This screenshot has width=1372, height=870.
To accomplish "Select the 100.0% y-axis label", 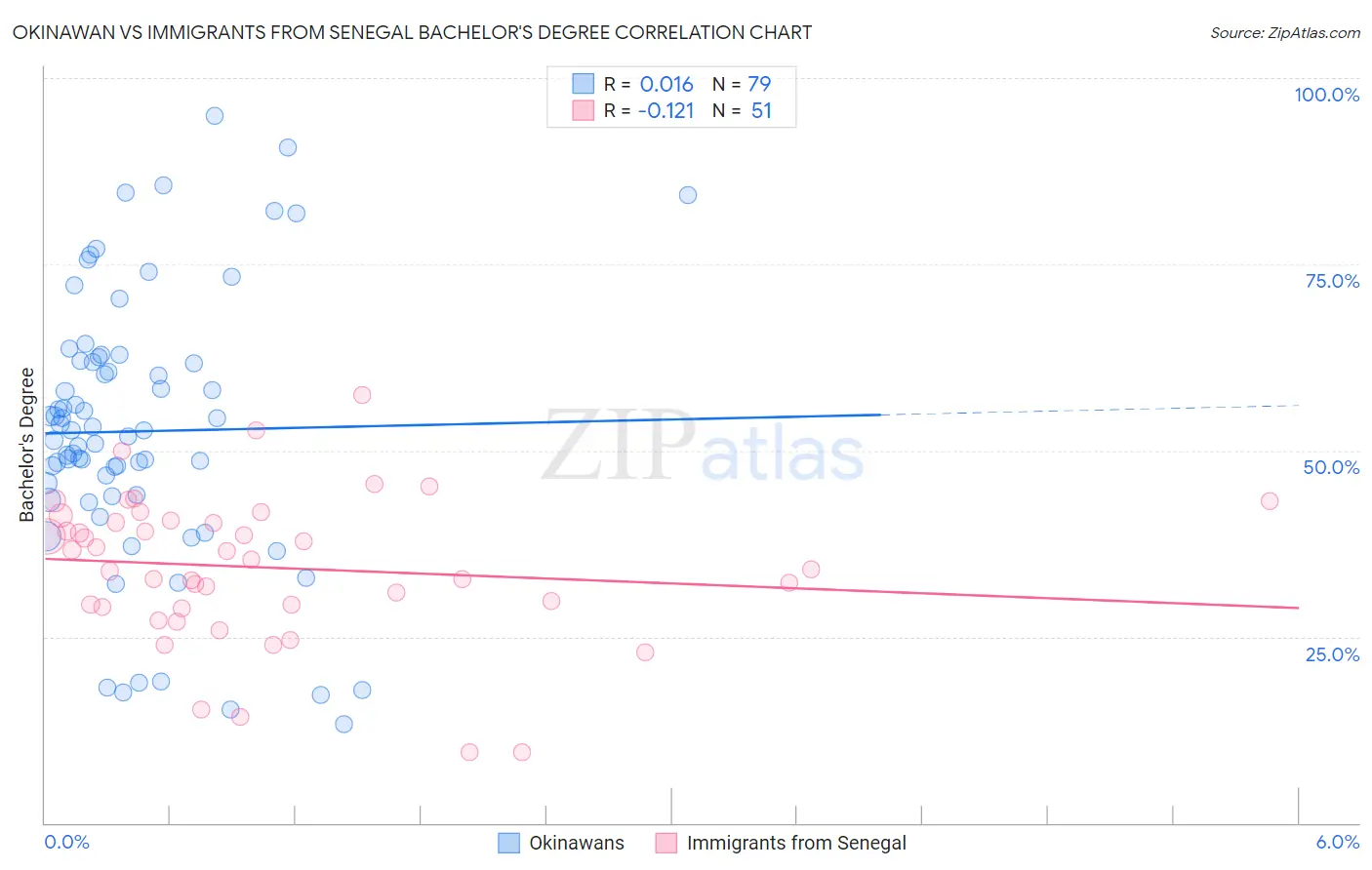I will pos(1327,95).
